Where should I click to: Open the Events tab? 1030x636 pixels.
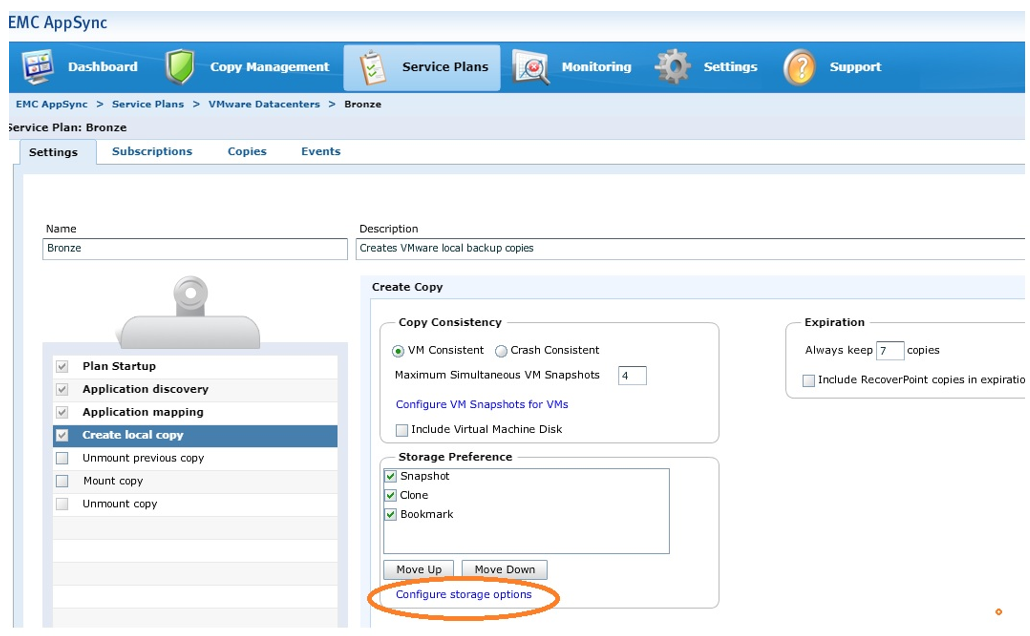pos(321,152)
